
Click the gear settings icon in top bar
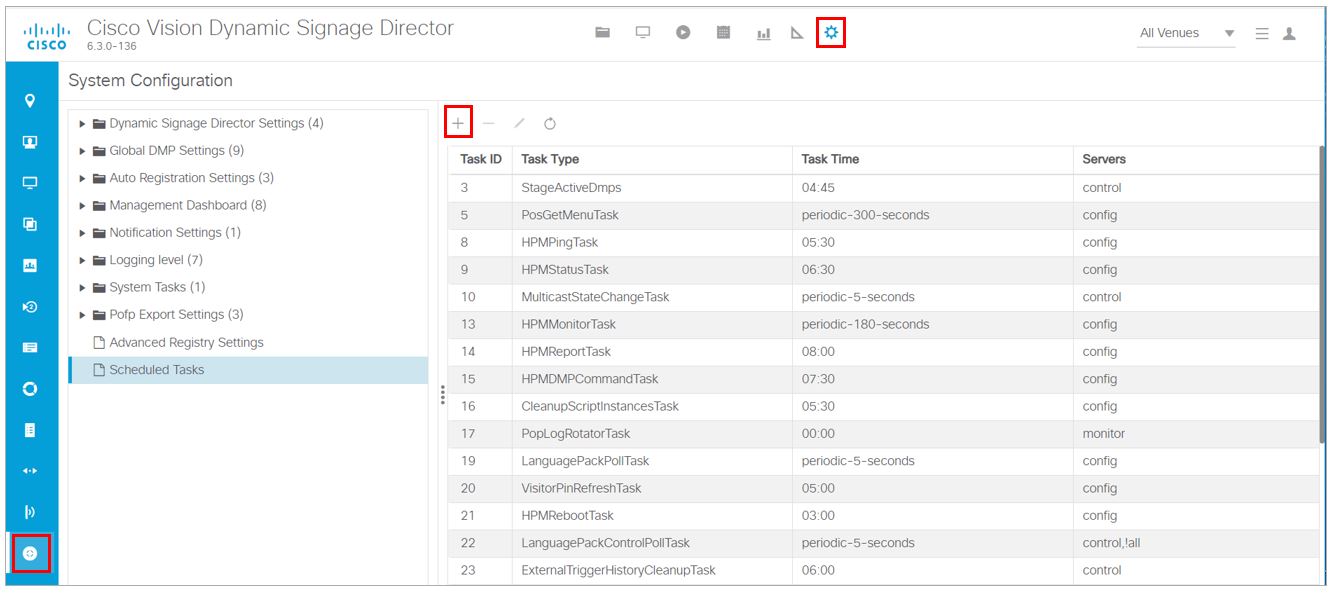pos(831,33)
